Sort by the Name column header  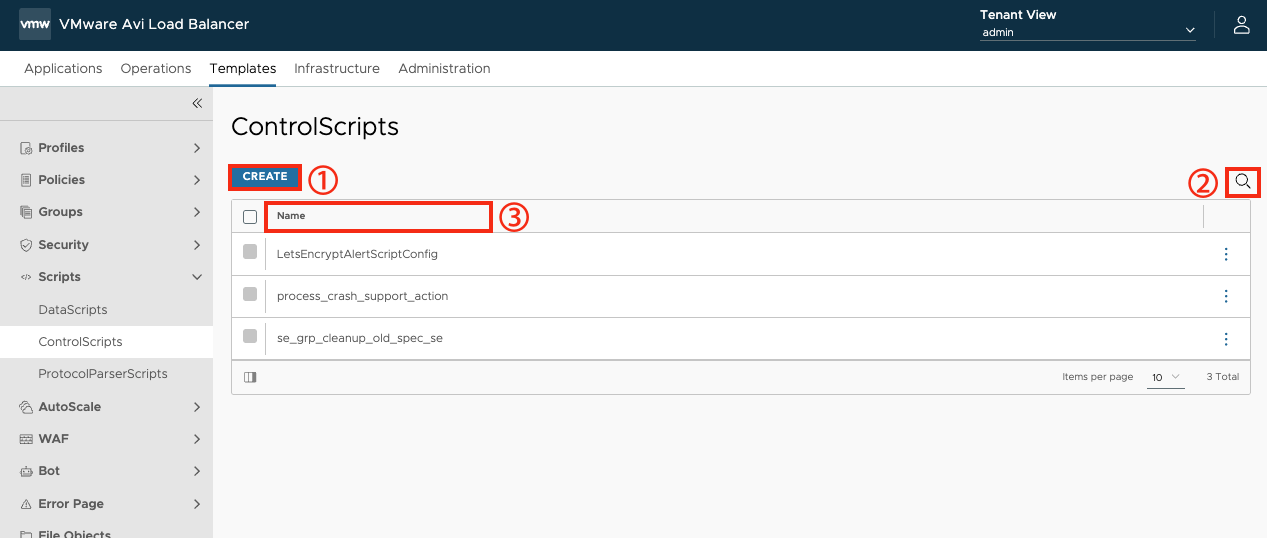coord(291,216)
